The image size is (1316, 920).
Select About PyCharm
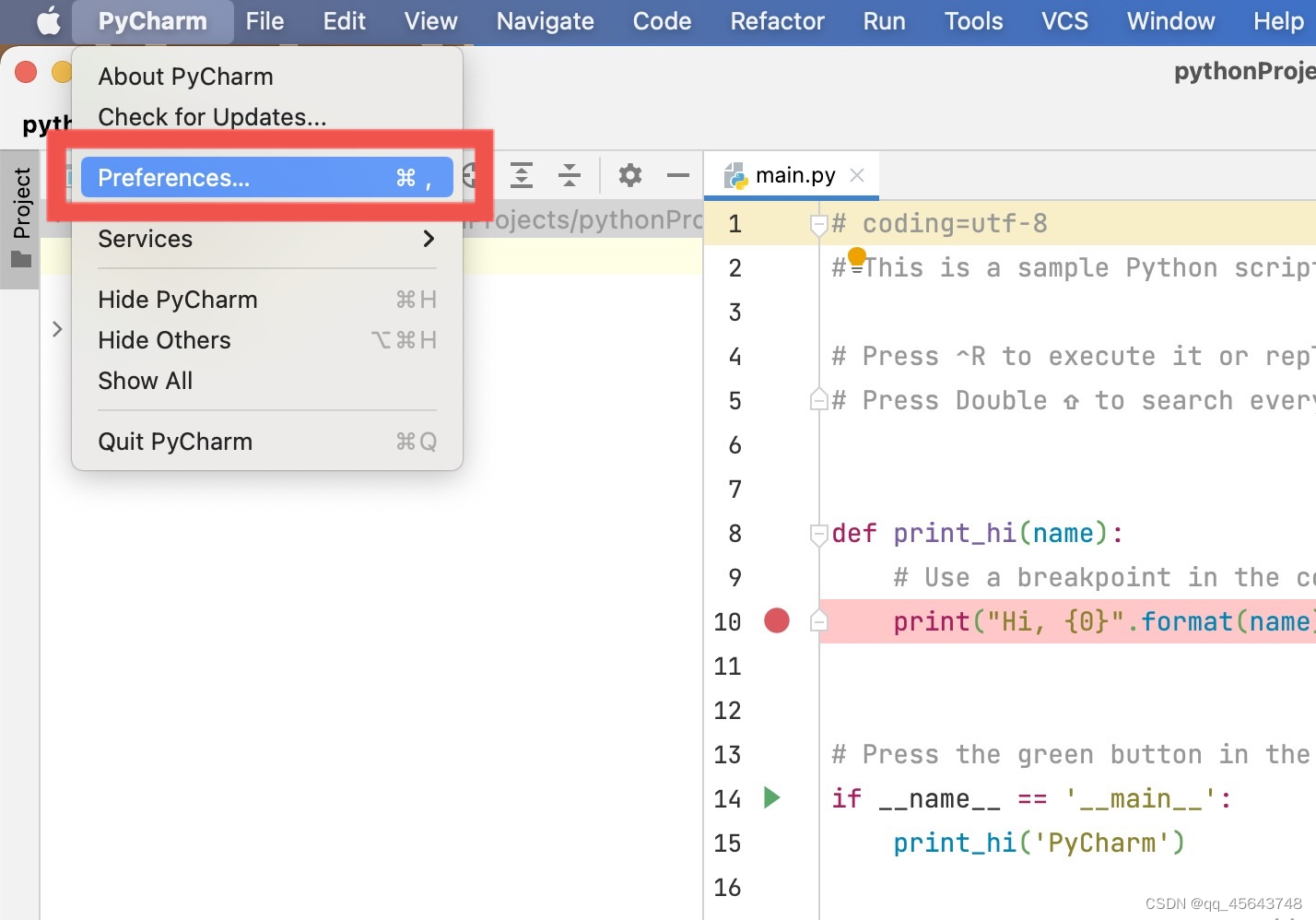(267, 77)
